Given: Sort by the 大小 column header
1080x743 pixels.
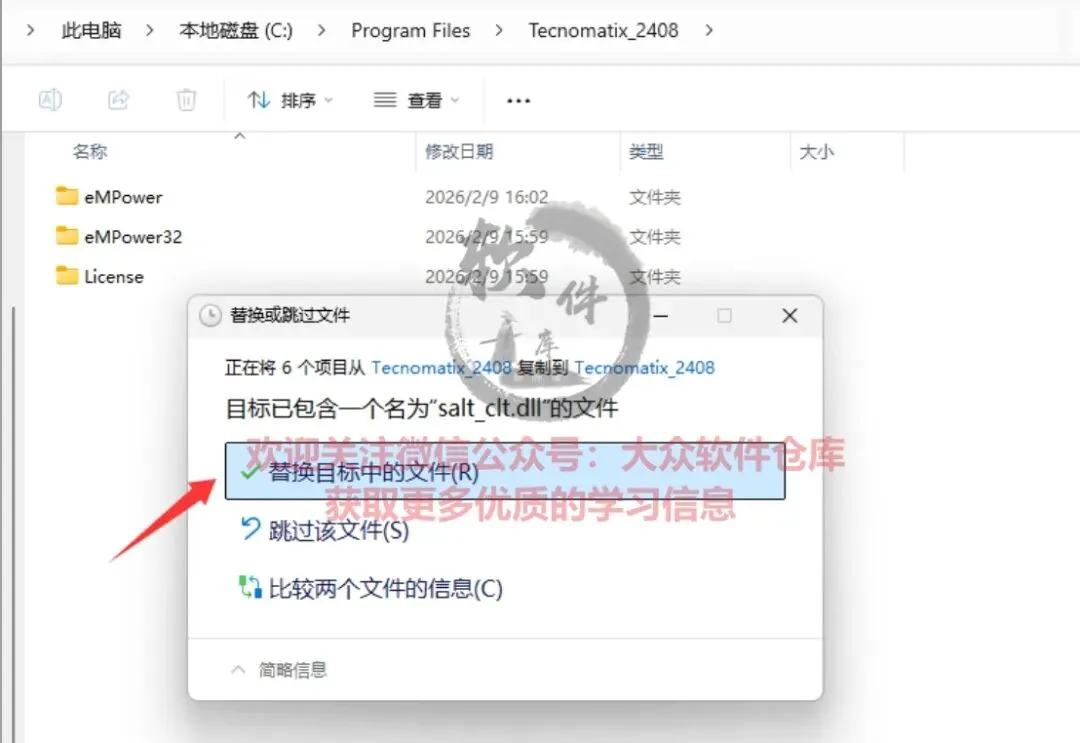Looking at the screenshot, I should (817, 151).
